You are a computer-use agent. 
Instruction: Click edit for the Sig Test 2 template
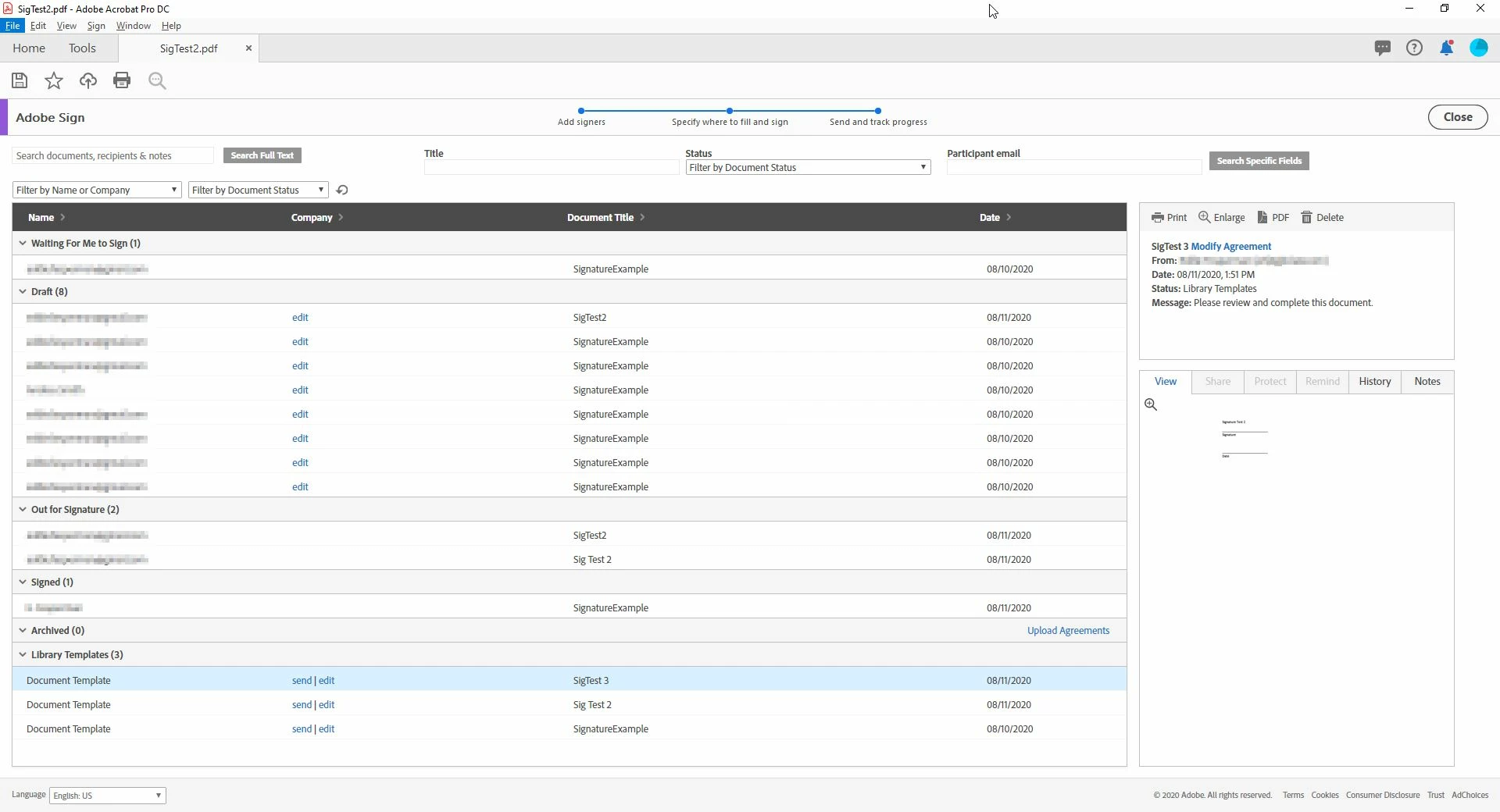327,705
